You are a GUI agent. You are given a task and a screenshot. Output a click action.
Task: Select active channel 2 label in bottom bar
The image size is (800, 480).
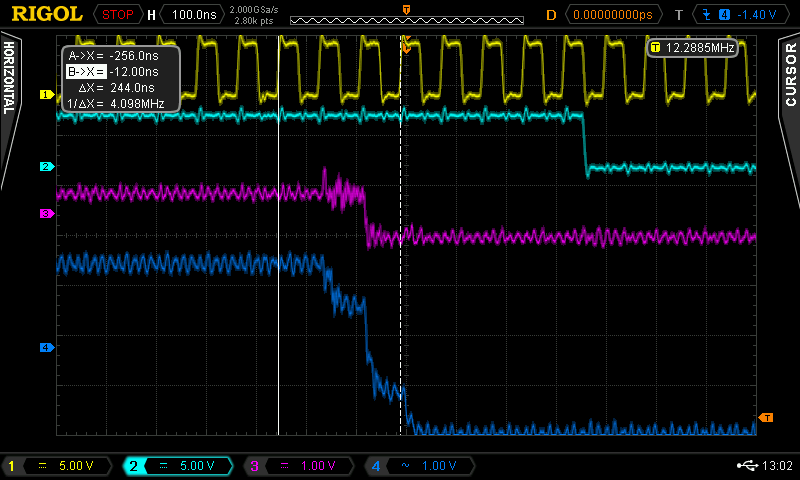click(x=134, y=466)
